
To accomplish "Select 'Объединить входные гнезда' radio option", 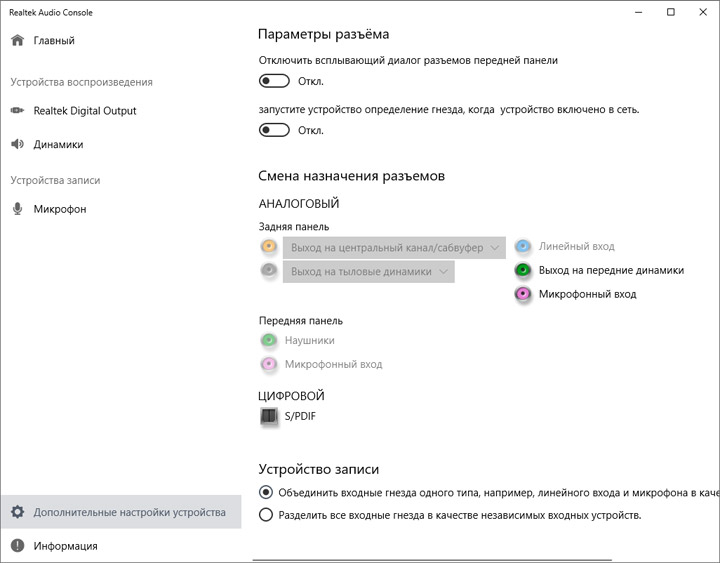I will [x=265, y=492].
